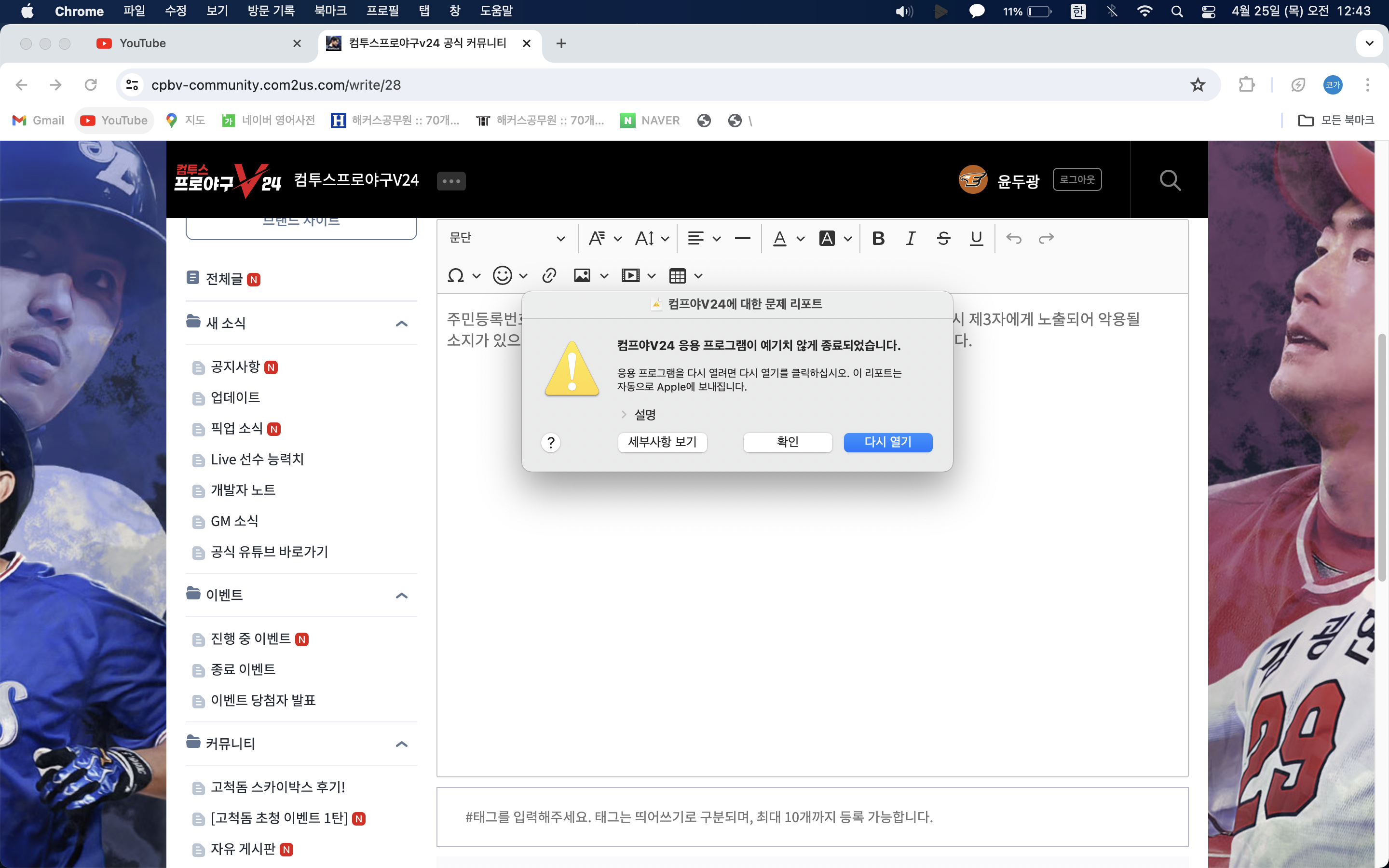Toggle underline formatting in the editor
The height and width of the screenshot is (868, 1389).
976,238
